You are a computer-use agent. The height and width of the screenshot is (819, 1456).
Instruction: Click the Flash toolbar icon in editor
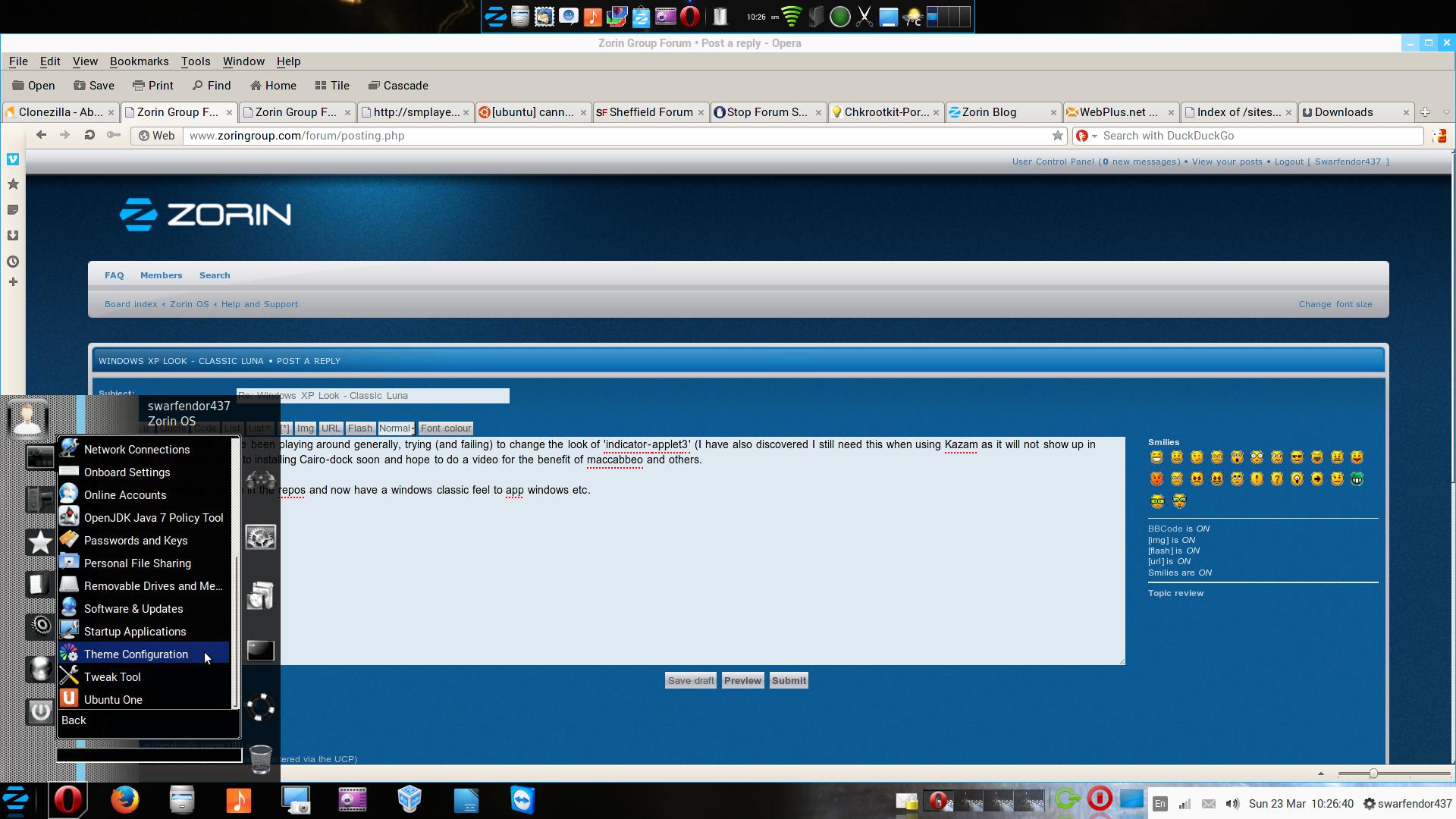point(360,427)
